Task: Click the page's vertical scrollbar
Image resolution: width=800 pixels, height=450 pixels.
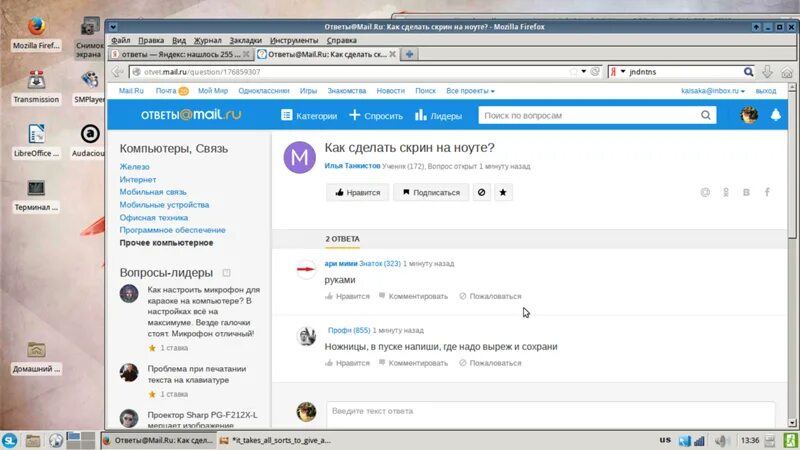Action: [x=792, y=255]
